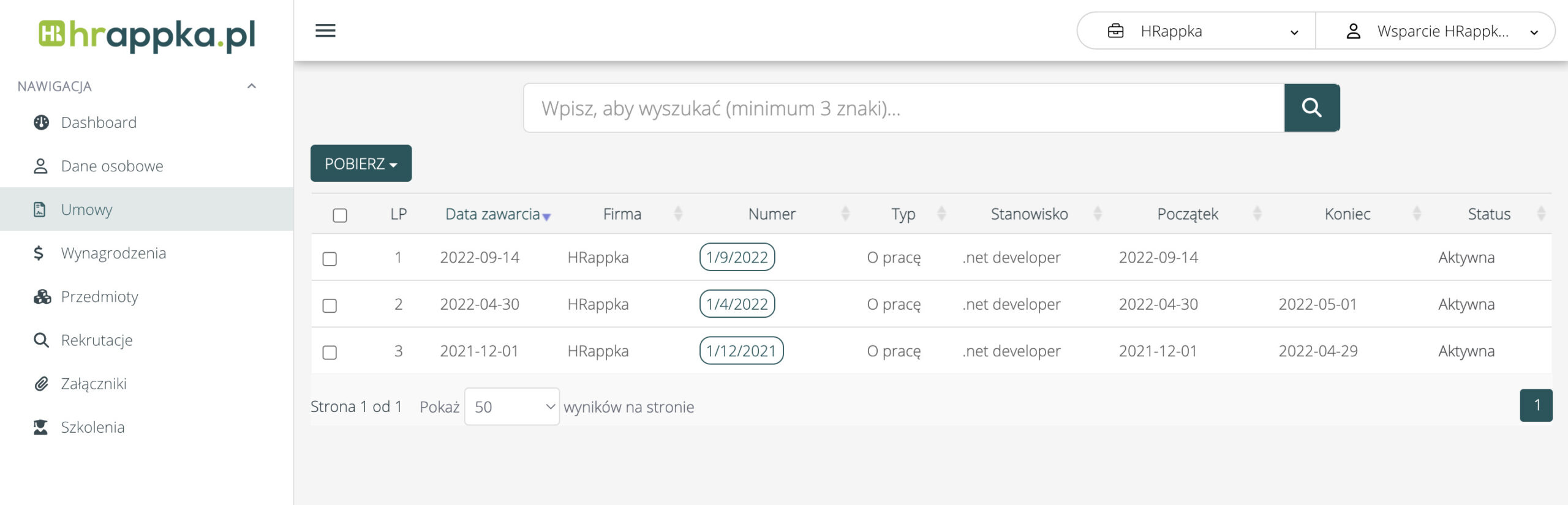Focus the search input field
This screenshot has width=1568, height=505.
click(x=904, y=108)
